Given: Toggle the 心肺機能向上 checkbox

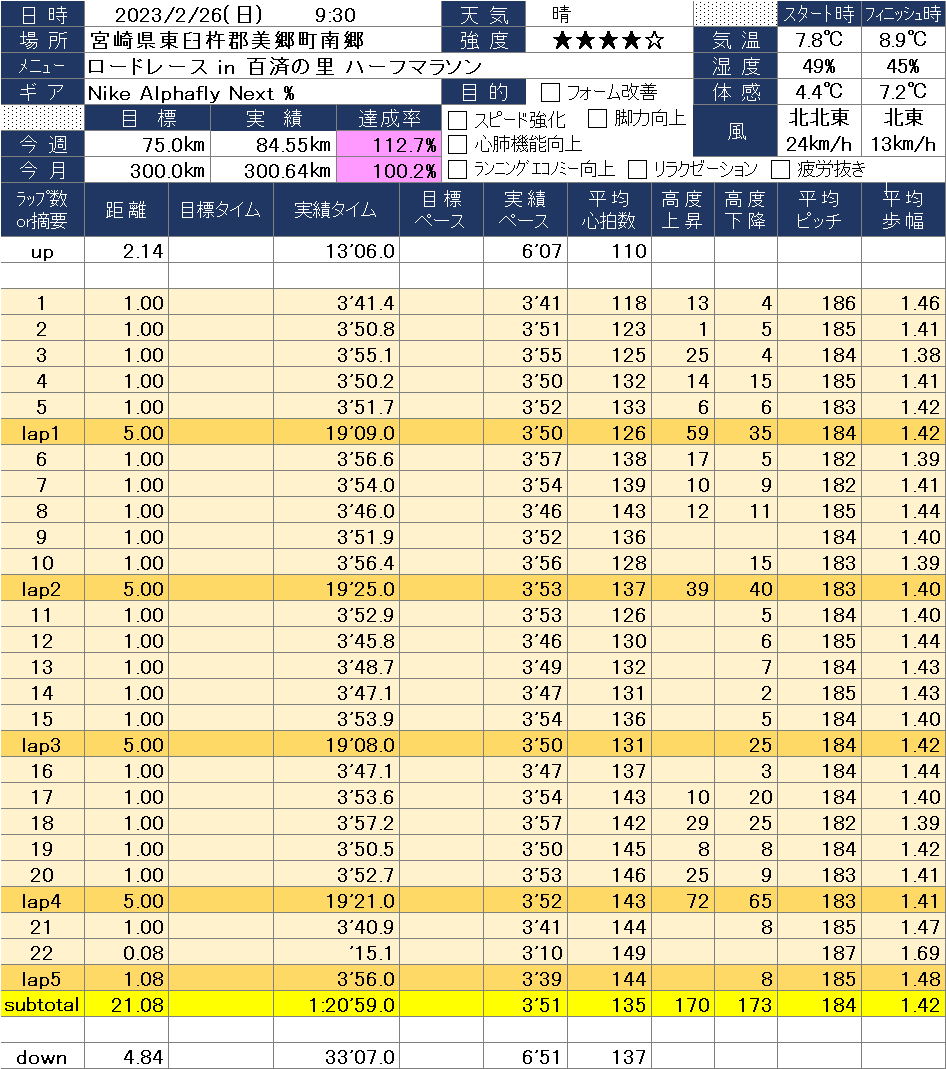Looking at the screenshot, I should pyautogui.click(x=457, y=144).
